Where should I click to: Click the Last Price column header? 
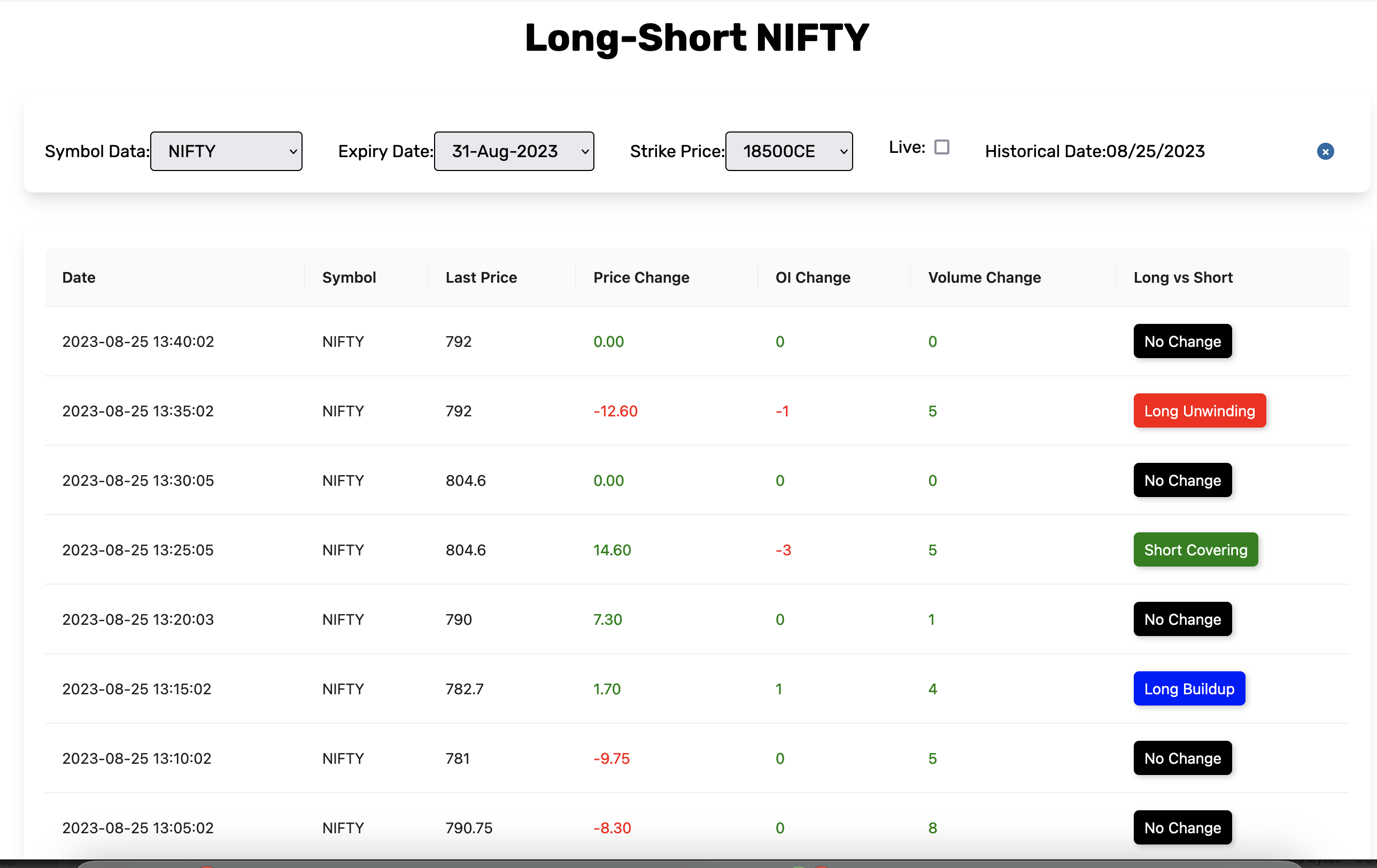click(481, 277)
